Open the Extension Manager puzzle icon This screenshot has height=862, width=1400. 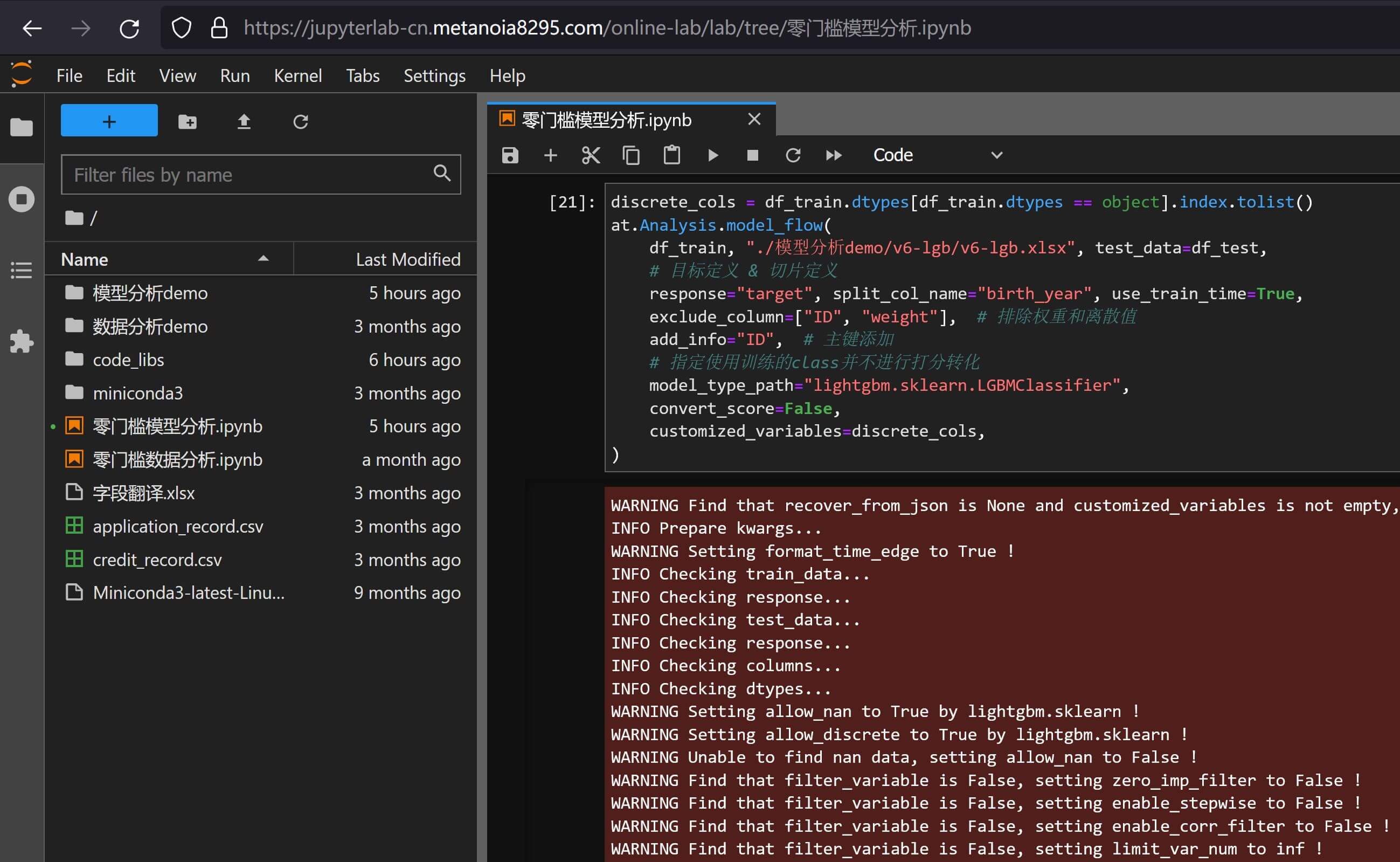tap(22, 341)
